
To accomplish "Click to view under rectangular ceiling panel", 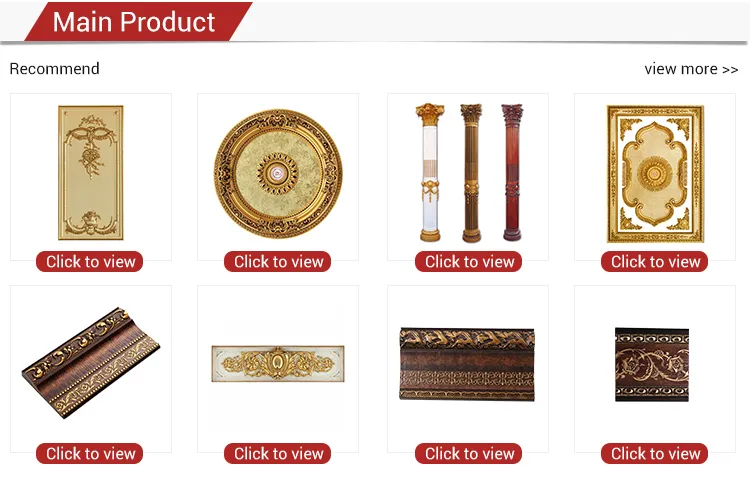I will (x=654, y=262).
